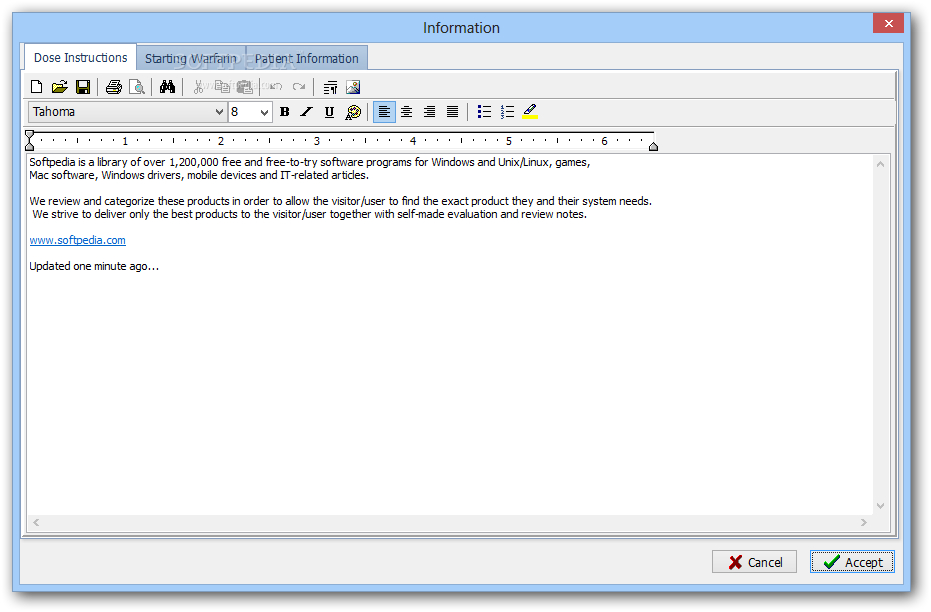Click vertical scrollbar down arrow
Screen dimensions: 931x612
coord(881,506)
